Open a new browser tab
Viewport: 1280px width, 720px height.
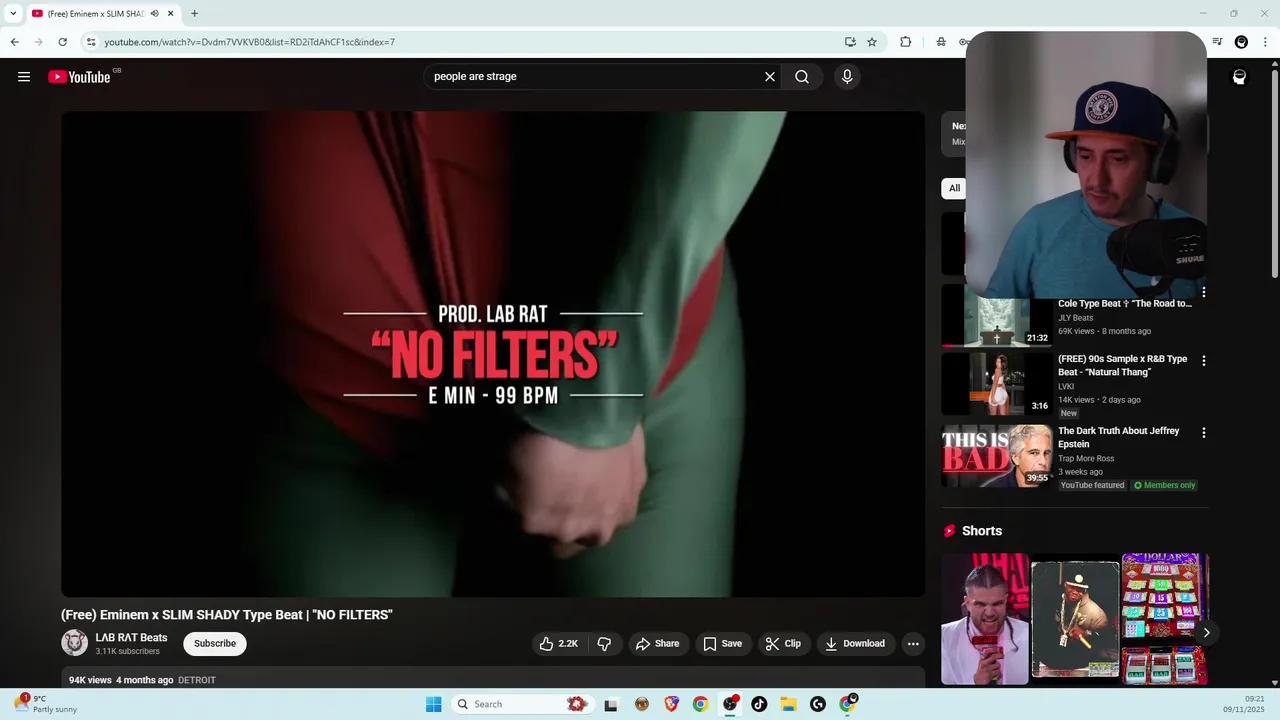tap(194, 14)
